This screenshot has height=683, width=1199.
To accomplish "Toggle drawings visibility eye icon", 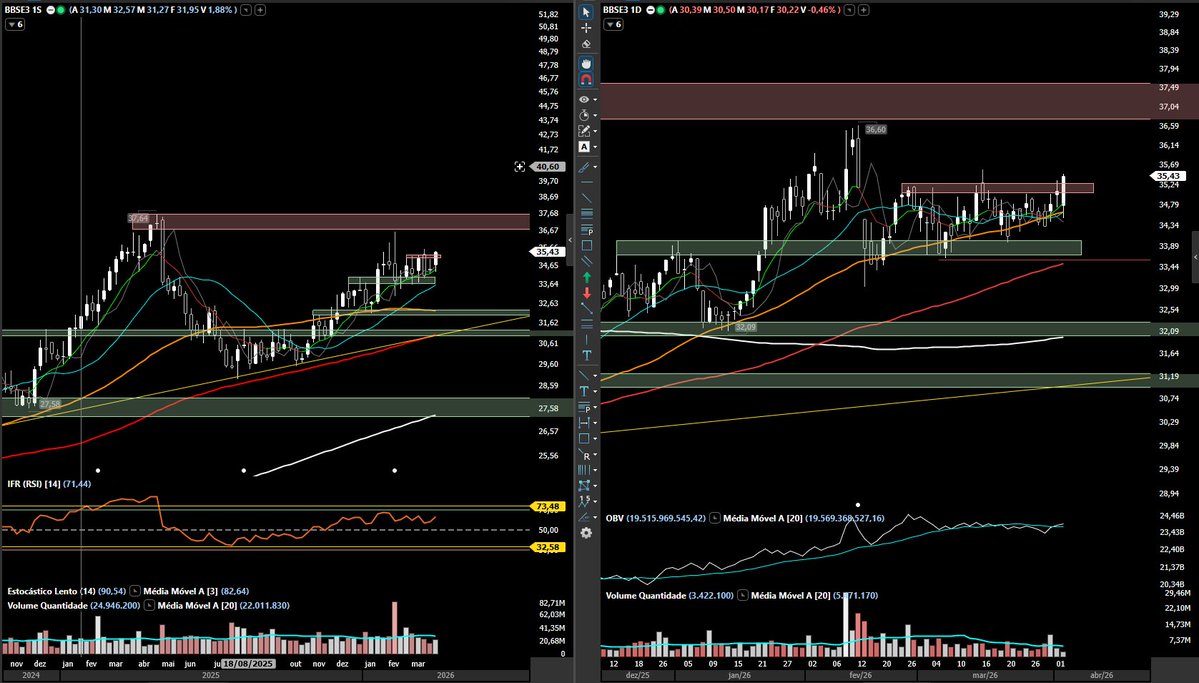I will coord(584,99).
